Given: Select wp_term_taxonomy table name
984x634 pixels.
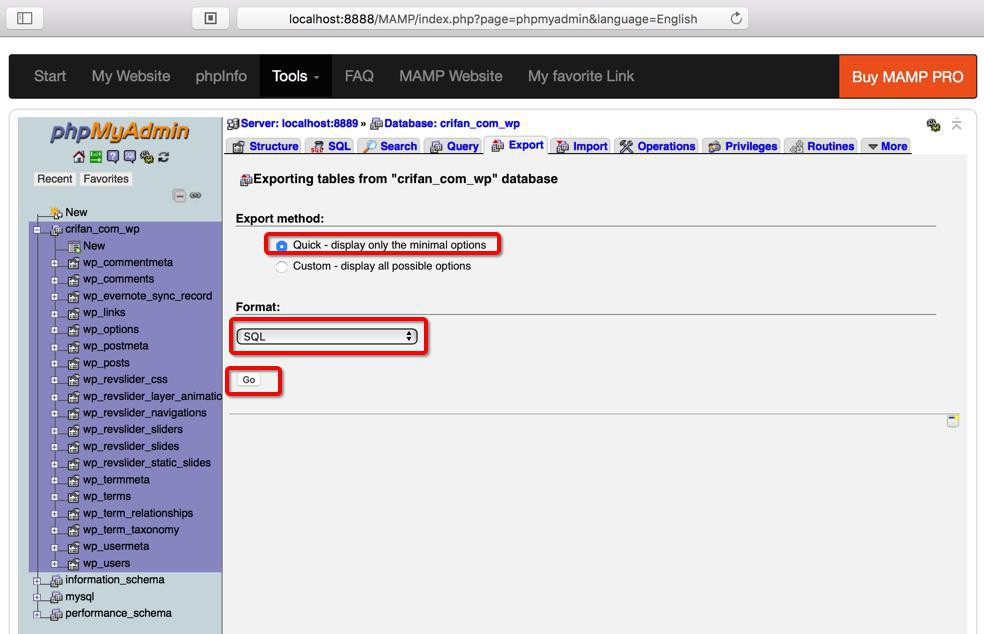Looking at the screenshot, I should click(x=131, y=530).
